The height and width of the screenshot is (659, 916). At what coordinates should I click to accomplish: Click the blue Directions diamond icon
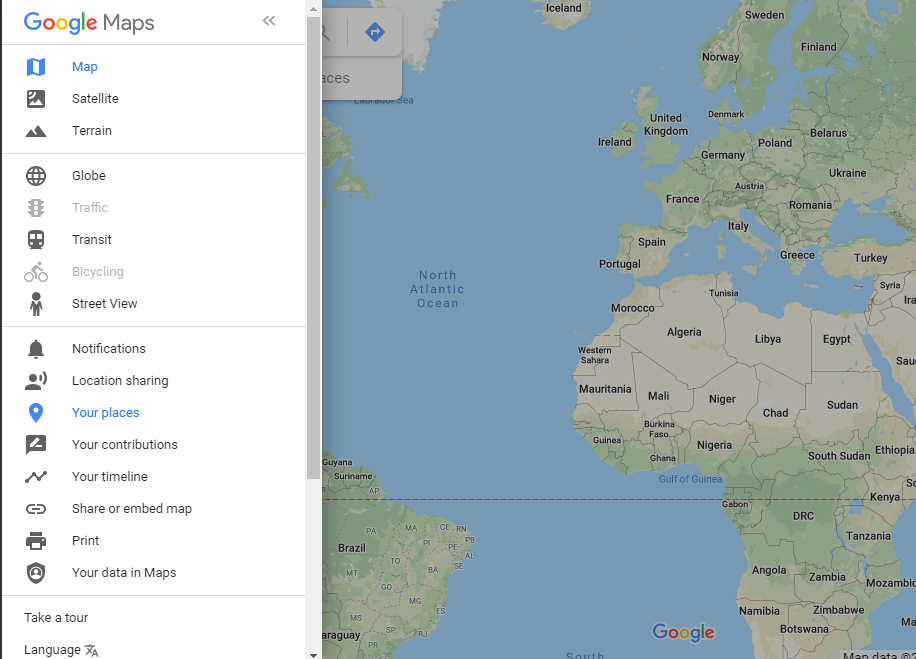[x=374, y=32]
